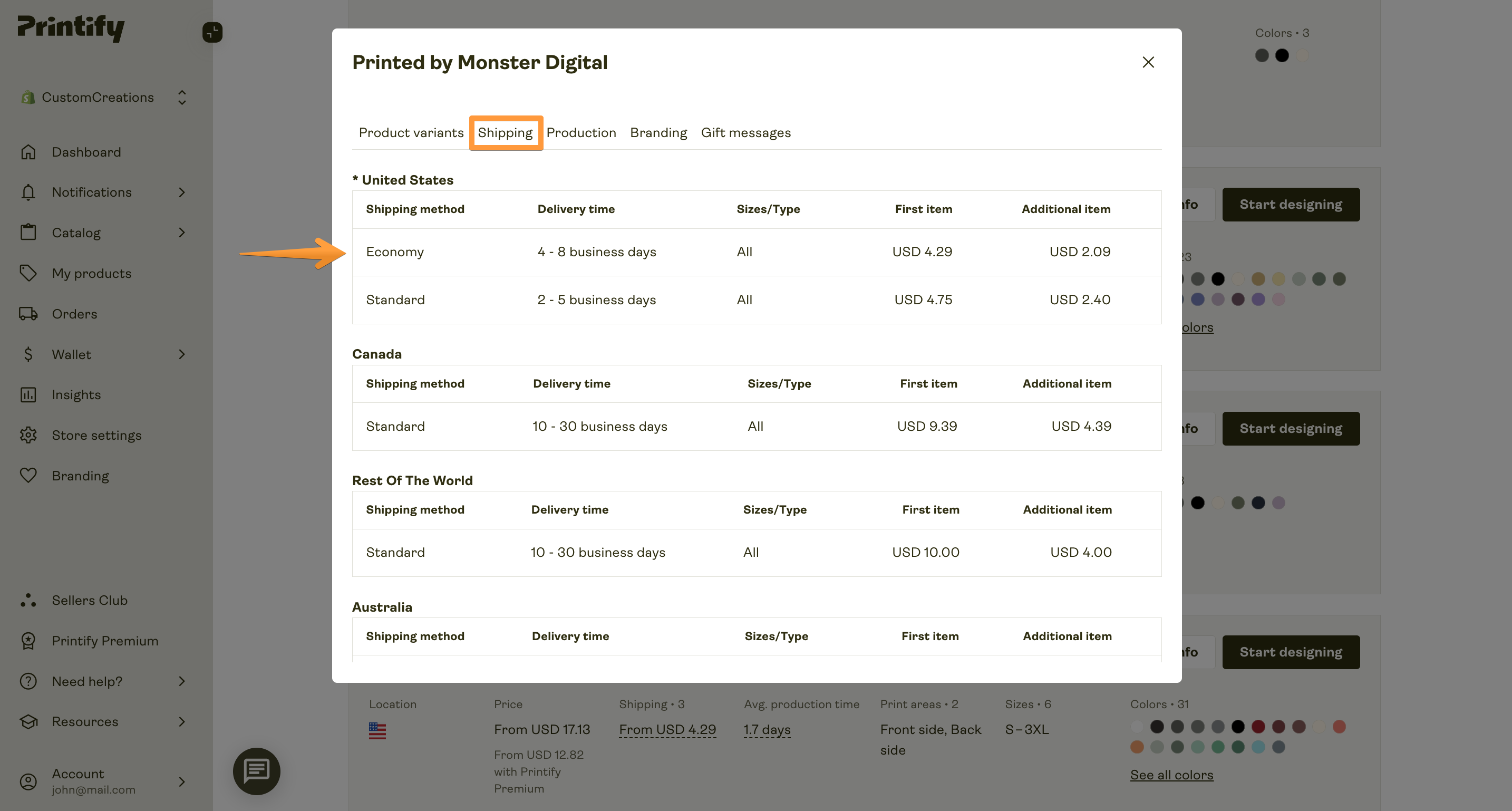1512x811 pixels.
Task: Click the Printify logo
Action: [70, 27]
